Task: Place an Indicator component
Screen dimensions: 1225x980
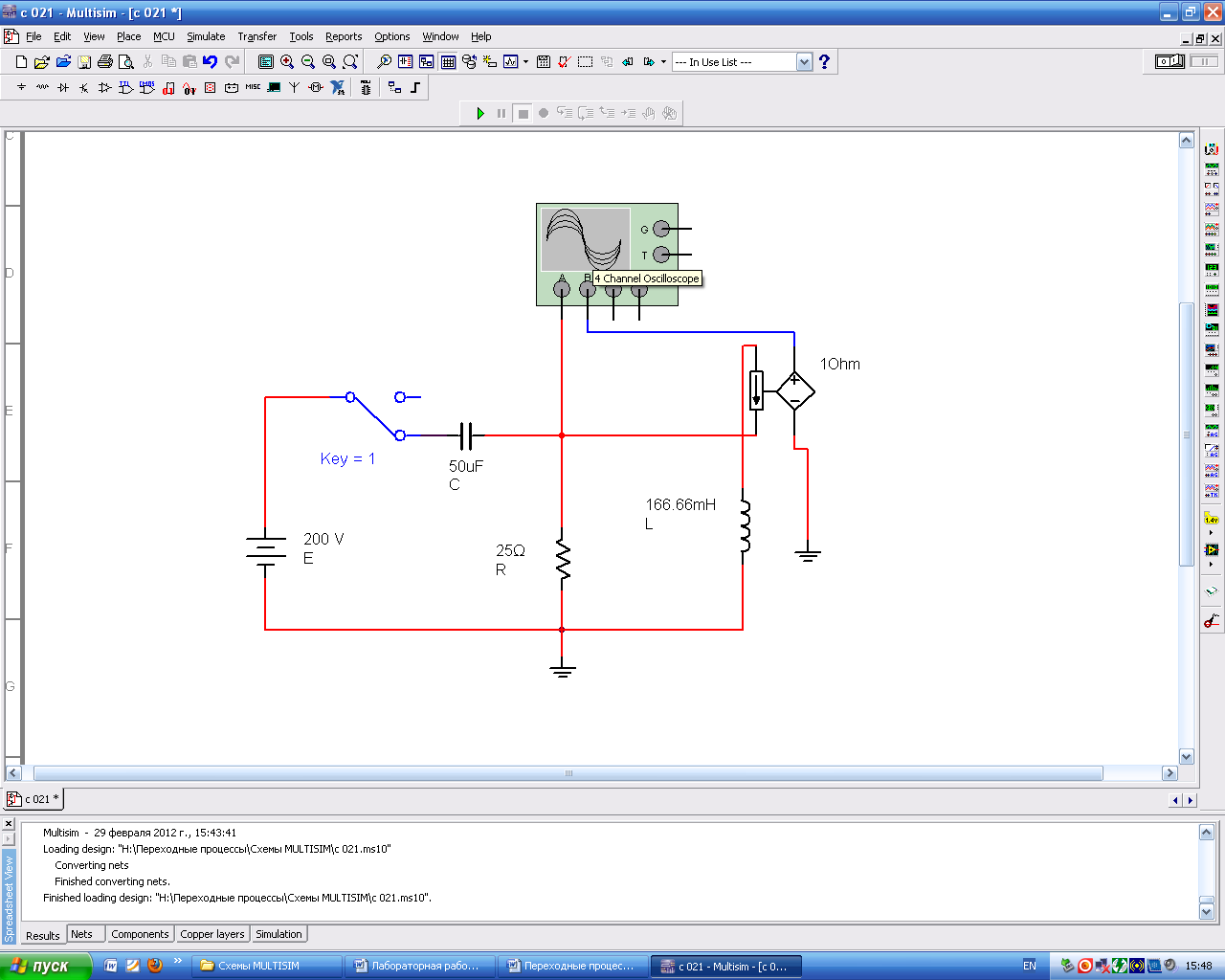Action: point(210,87)
